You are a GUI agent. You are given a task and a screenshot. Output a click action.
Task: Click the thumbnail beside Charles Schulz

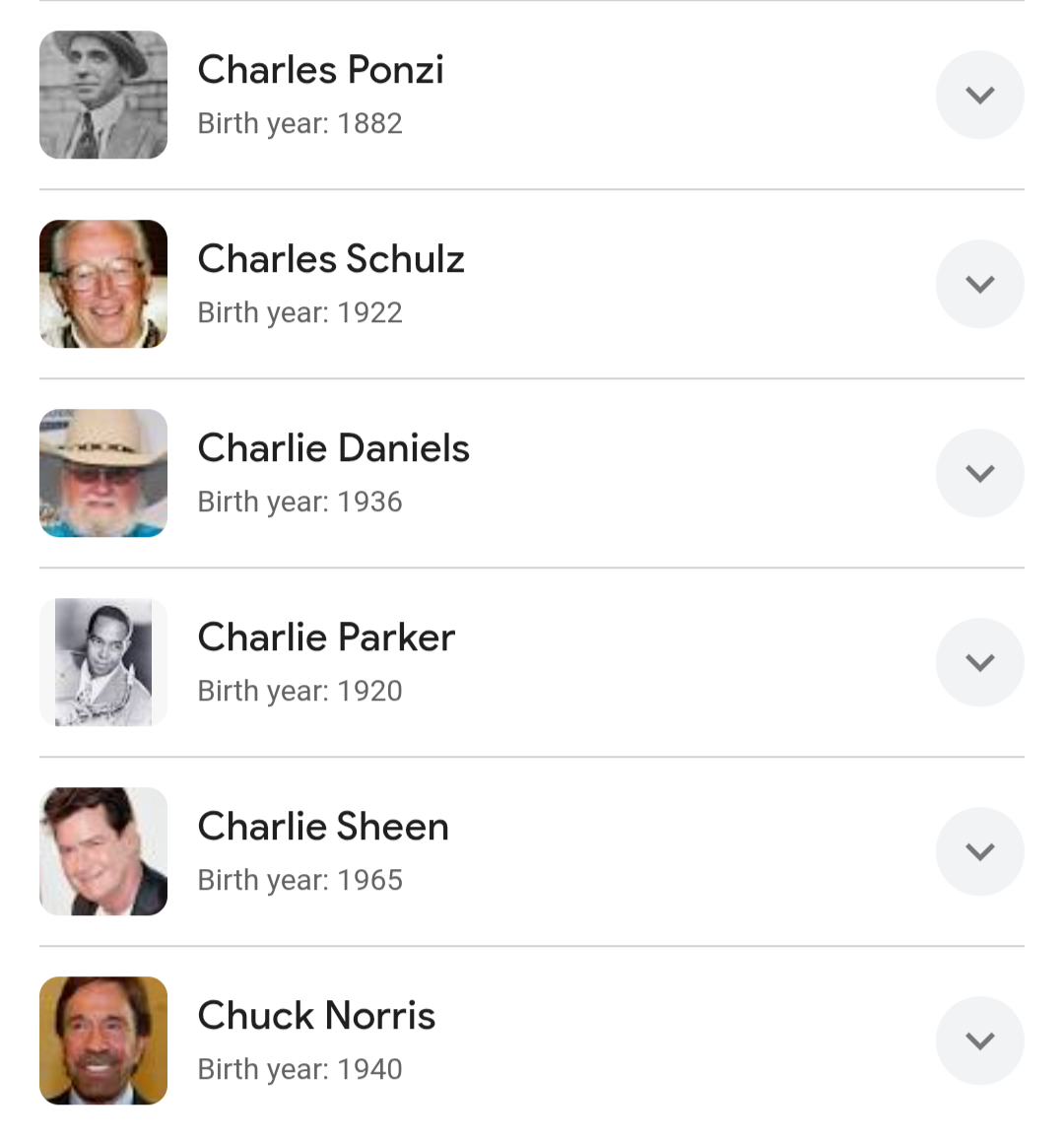103,284
